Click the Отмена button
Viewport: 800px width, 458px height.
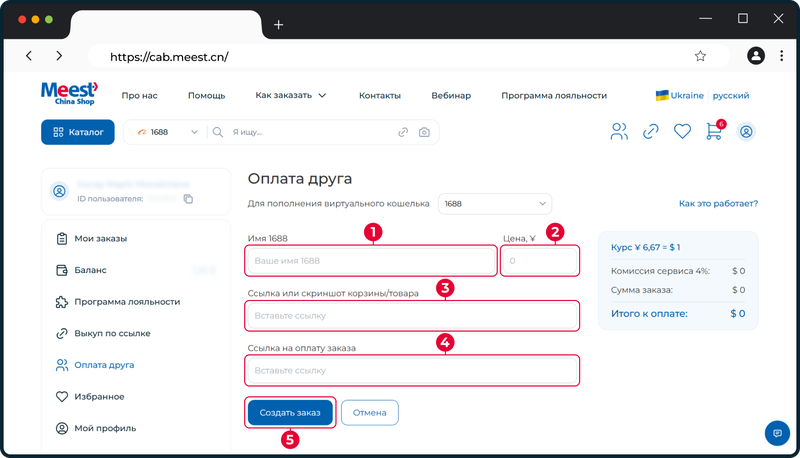click(369, 412)
